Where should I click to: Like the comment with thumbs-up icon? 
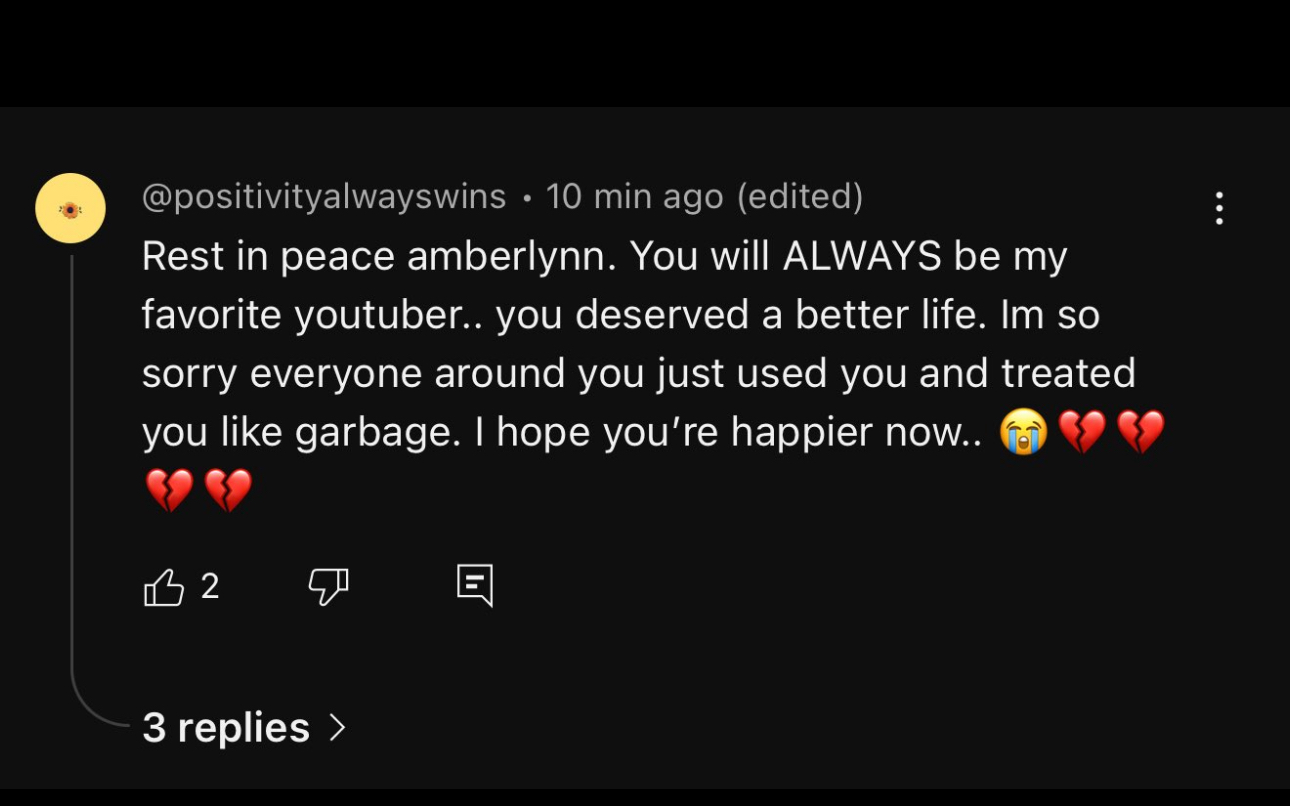(x=165, y=587)
